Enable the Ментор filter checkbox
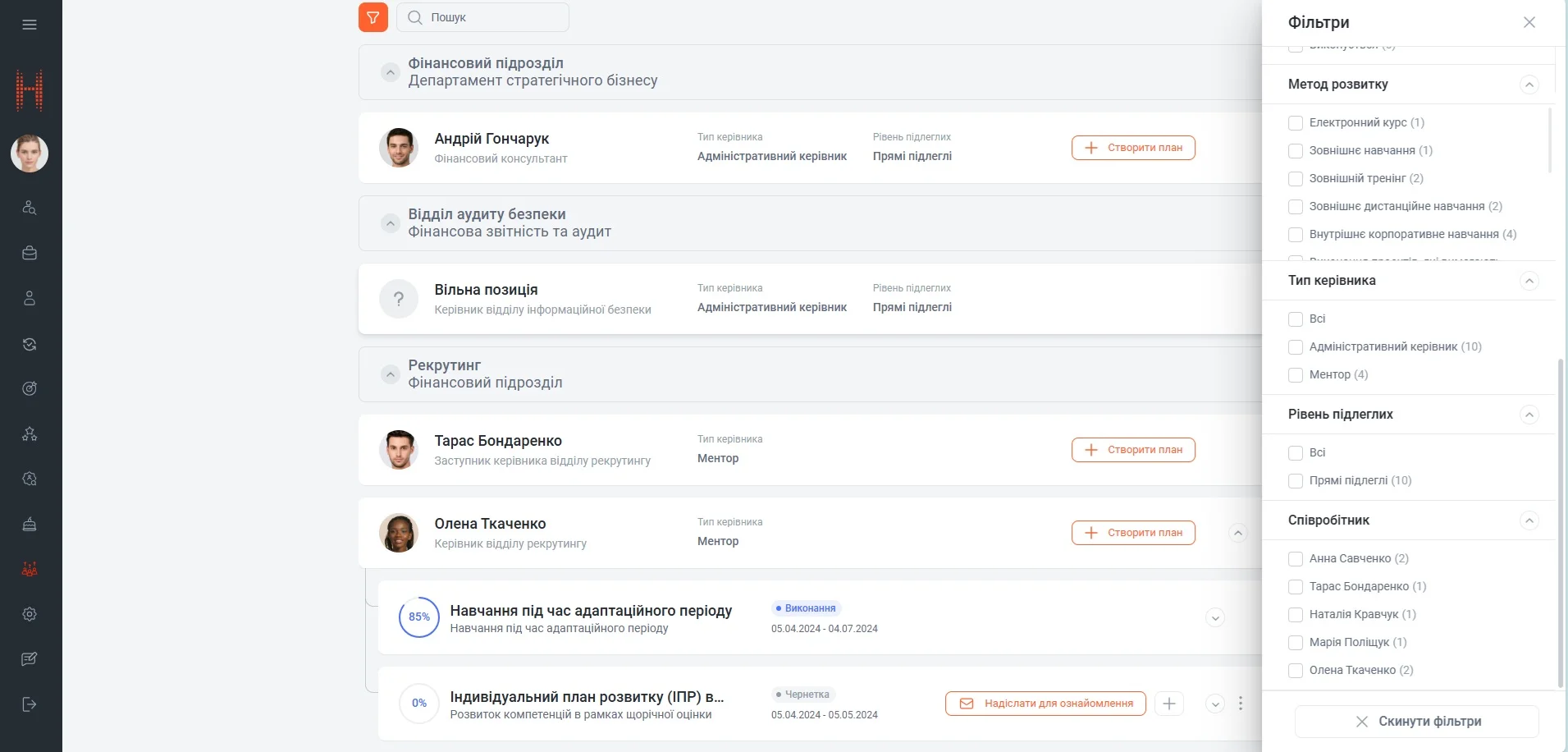This screenshot has width=1568, height=752. (x=1296, y=375)
